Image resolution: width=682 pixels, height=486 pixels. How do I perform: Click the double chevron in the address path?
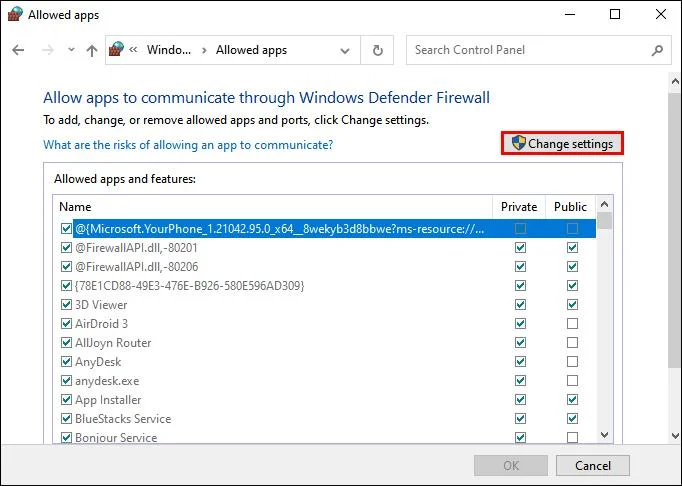click(134, 50)
